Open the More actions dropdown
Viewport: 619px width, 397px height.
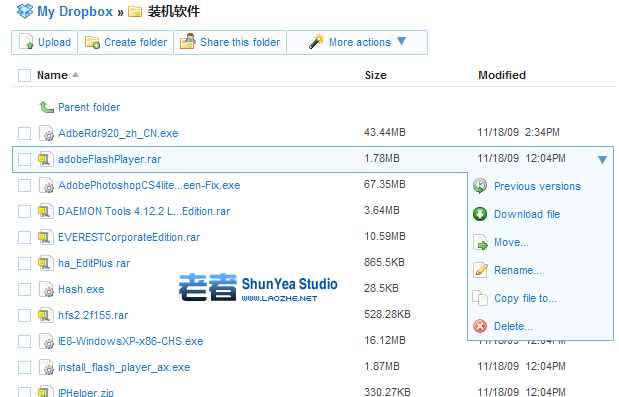pyautogui.click(x=357, y=42)
